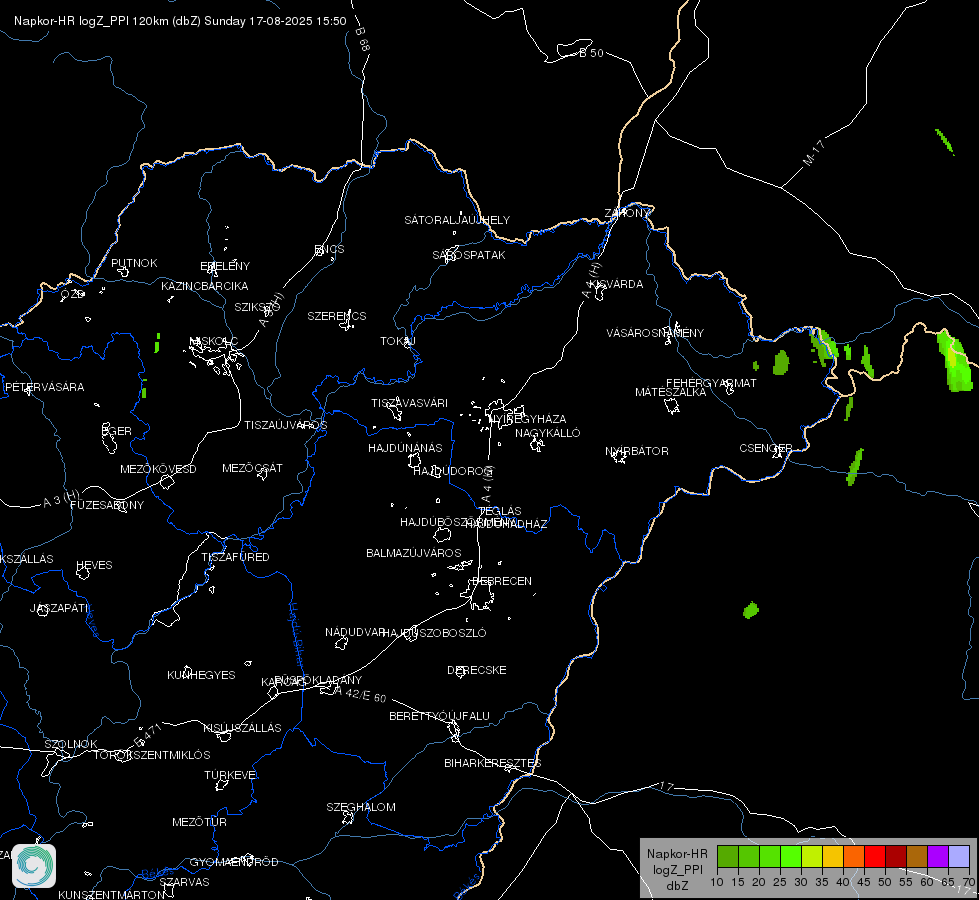Click the JÁSZAPÁTI town label

[59, 608]
